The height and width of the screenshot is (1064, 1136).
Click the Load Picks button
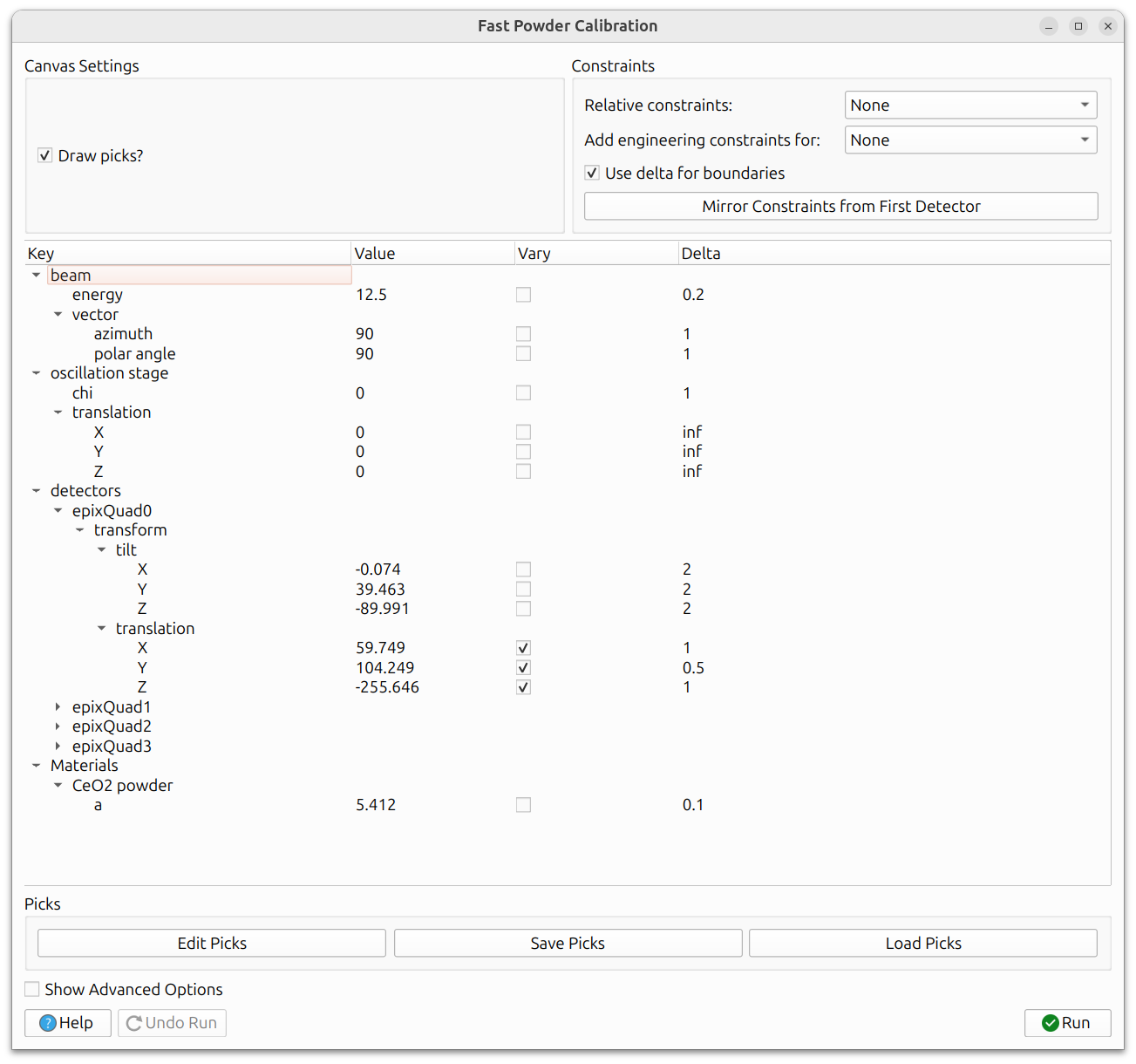(923, 943)
